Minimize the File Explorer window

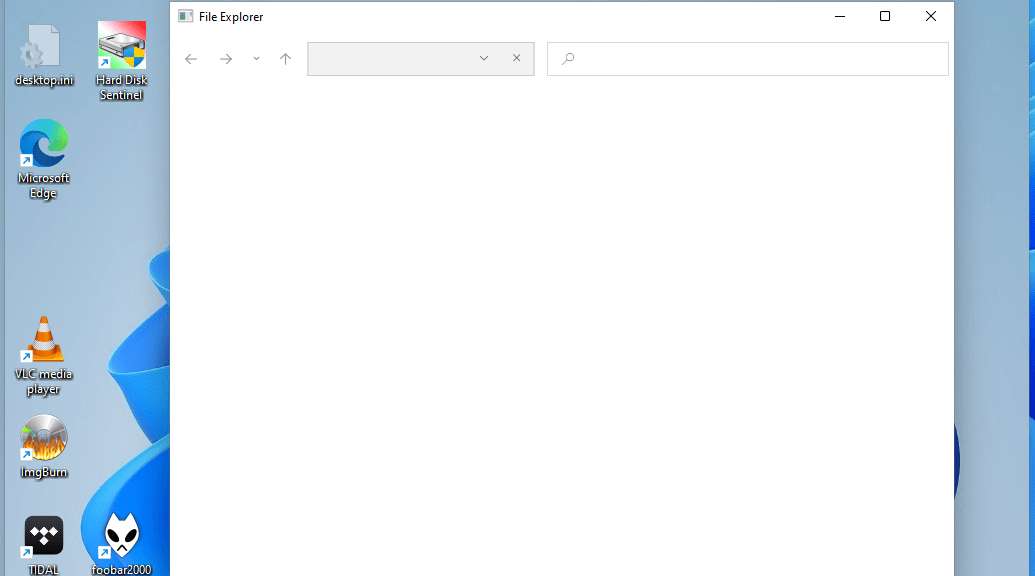click(x=839, y=16)
